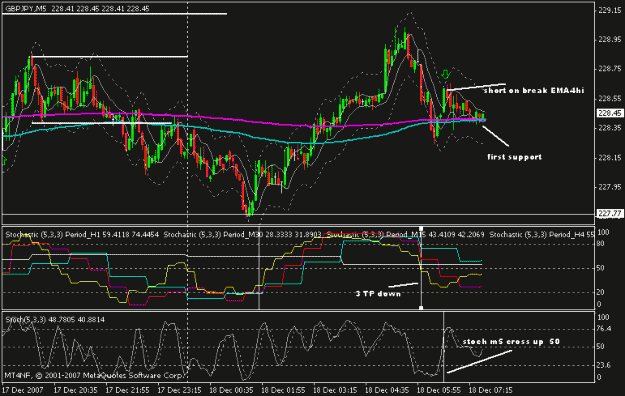Click the green down arrow above the short entry

446,75
